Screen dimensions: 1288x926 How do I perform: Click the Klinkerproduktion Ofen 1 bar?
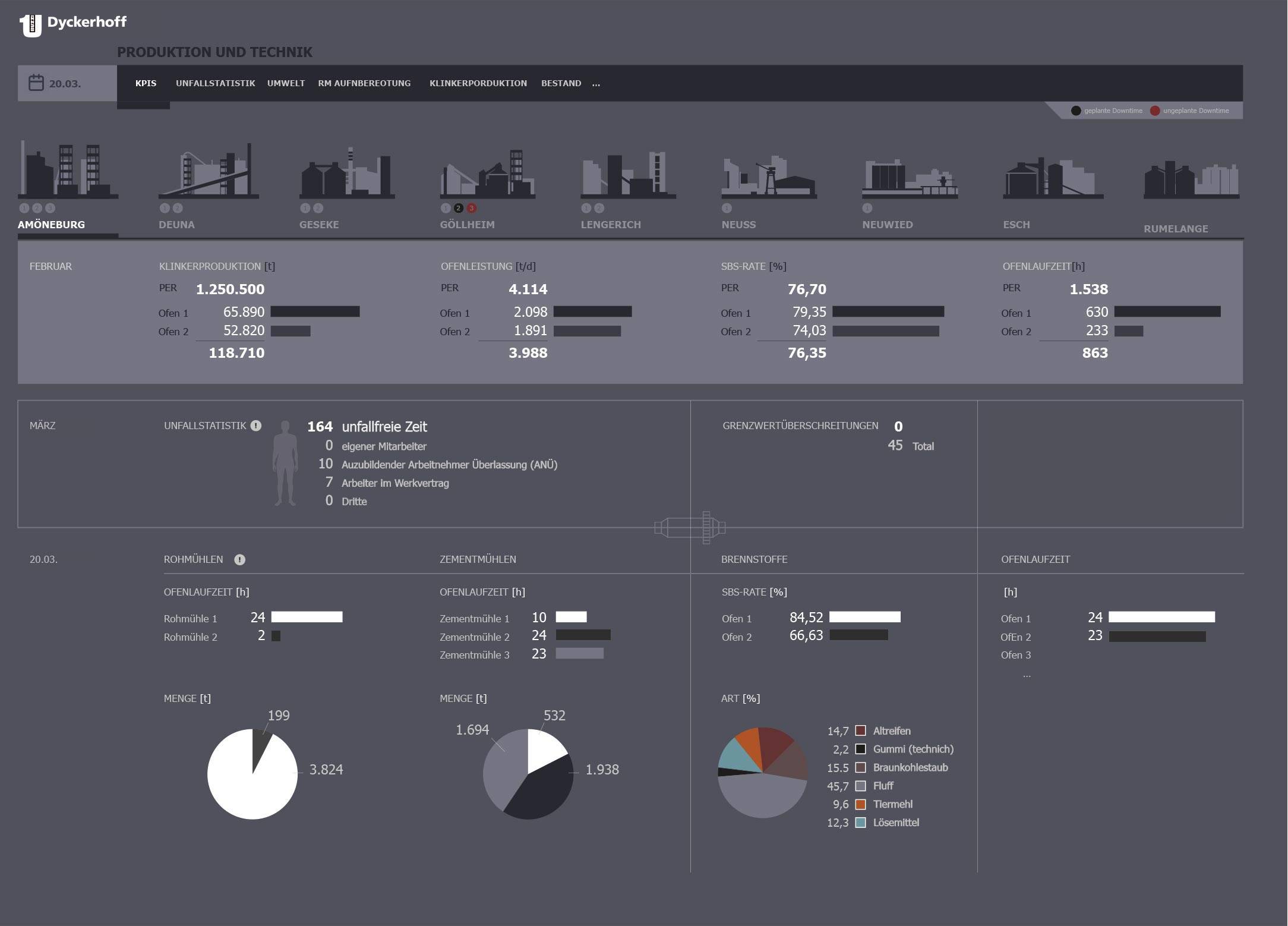click(x=315, y=311)
